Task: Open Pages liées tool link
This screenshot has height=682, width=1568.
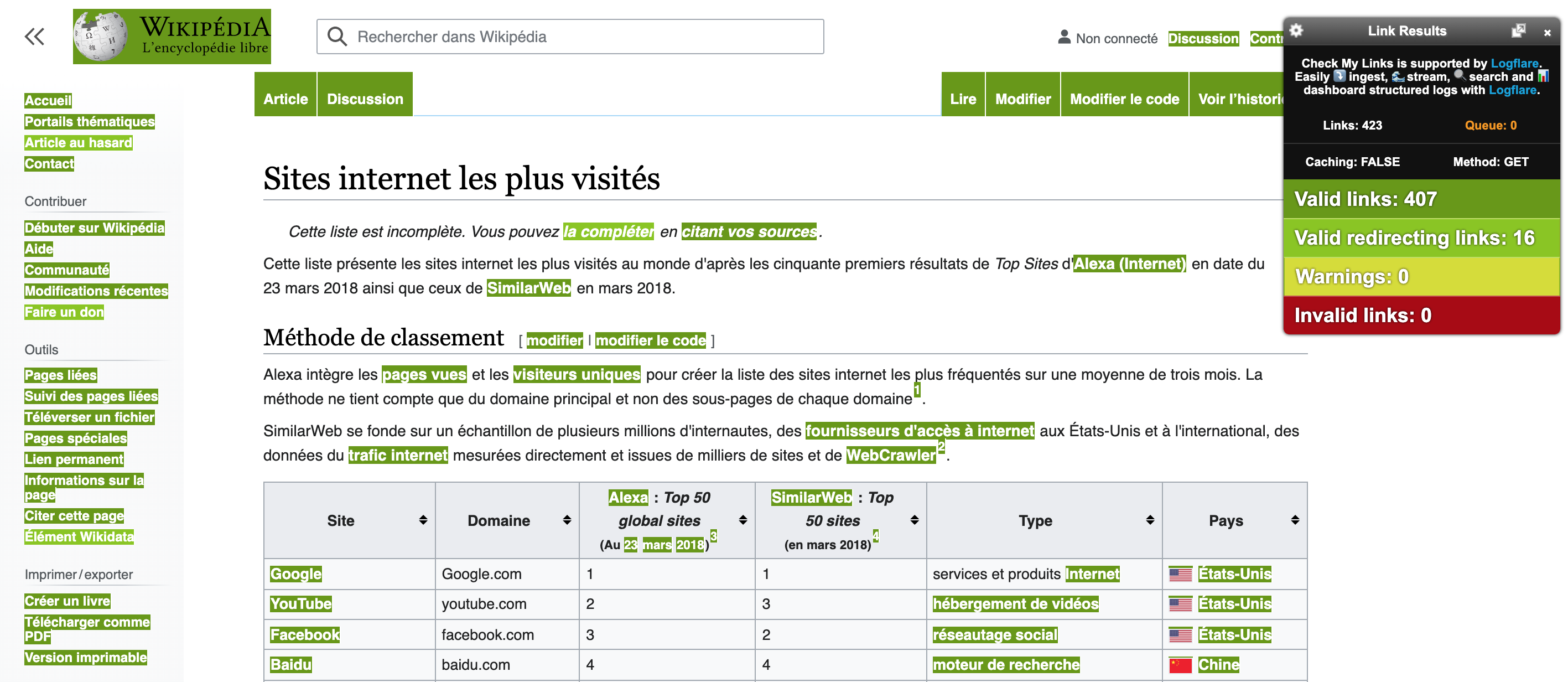Action: click(60, 375)
